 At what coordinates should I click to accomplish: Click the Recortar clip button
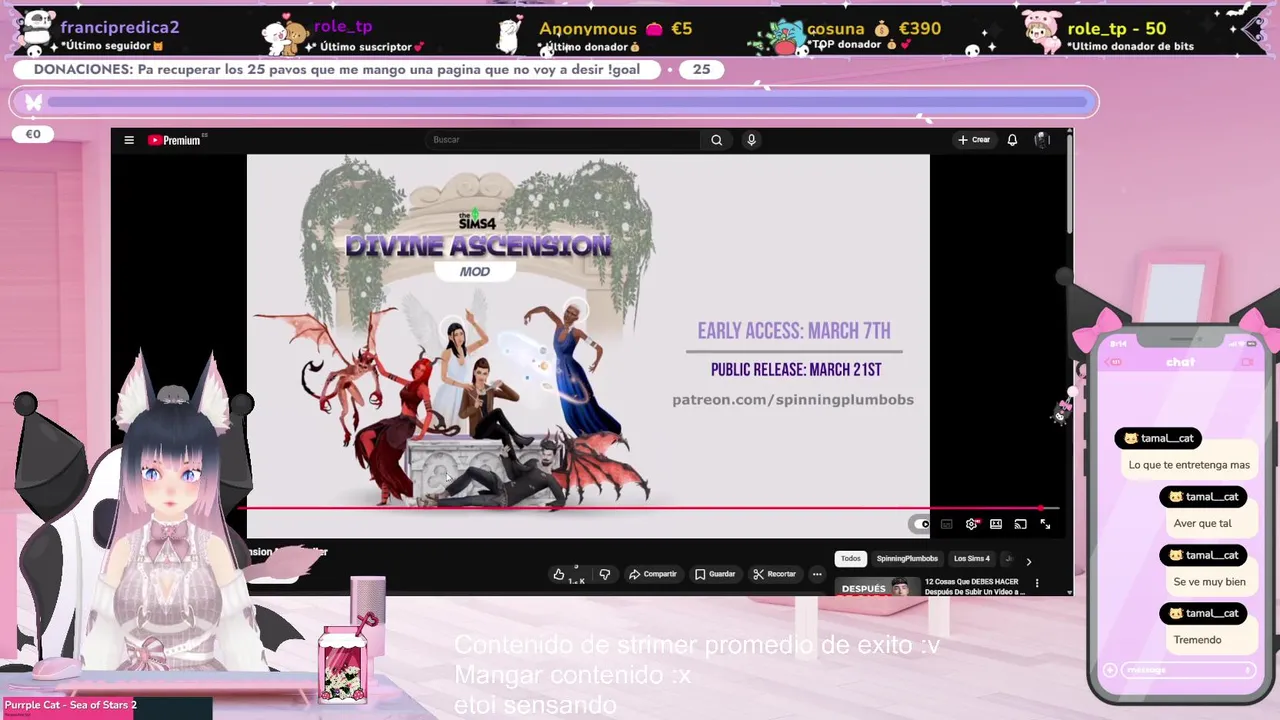pos(775,574)
